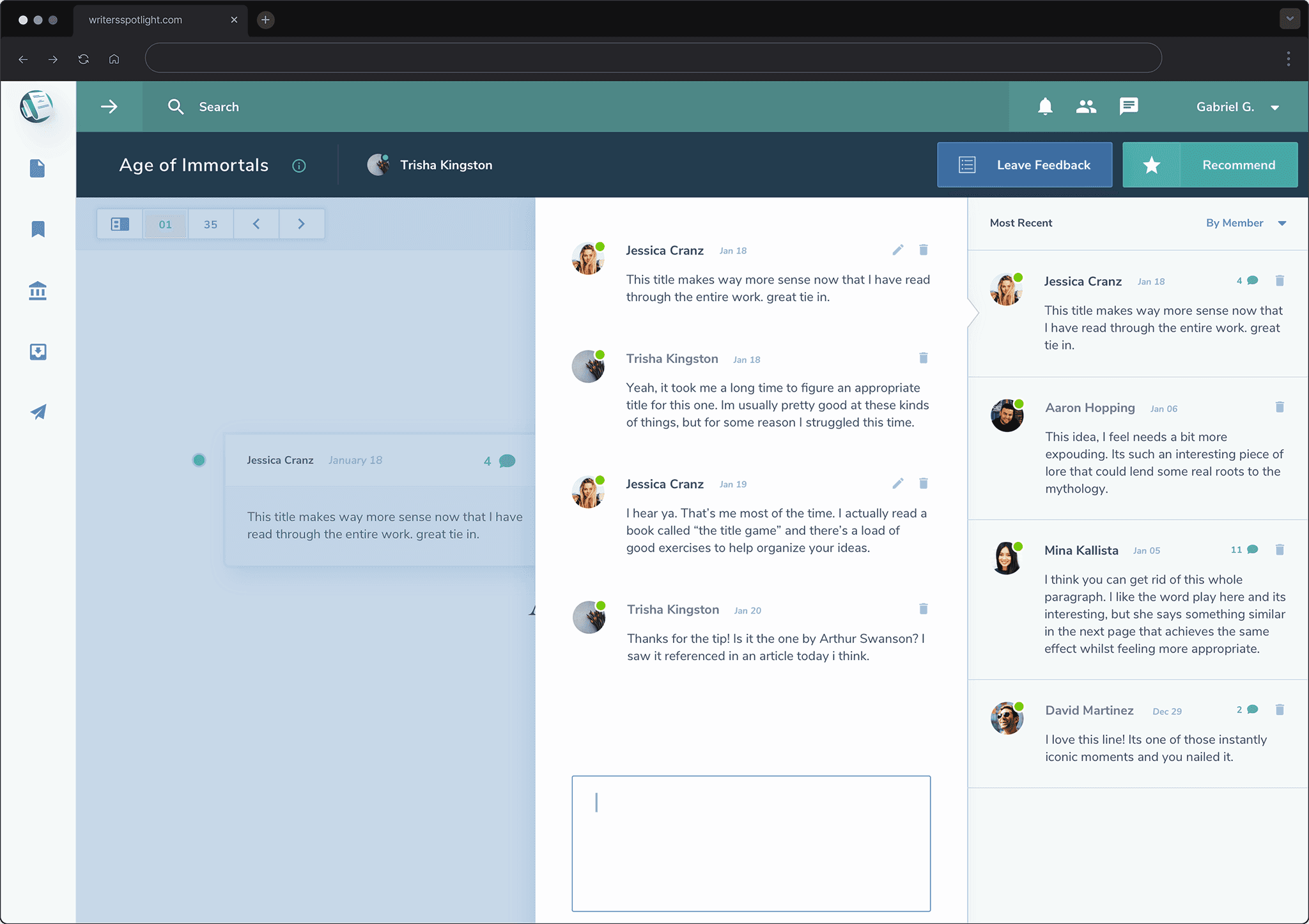Open the library building sidebar icon

click(x=38, y=291)
